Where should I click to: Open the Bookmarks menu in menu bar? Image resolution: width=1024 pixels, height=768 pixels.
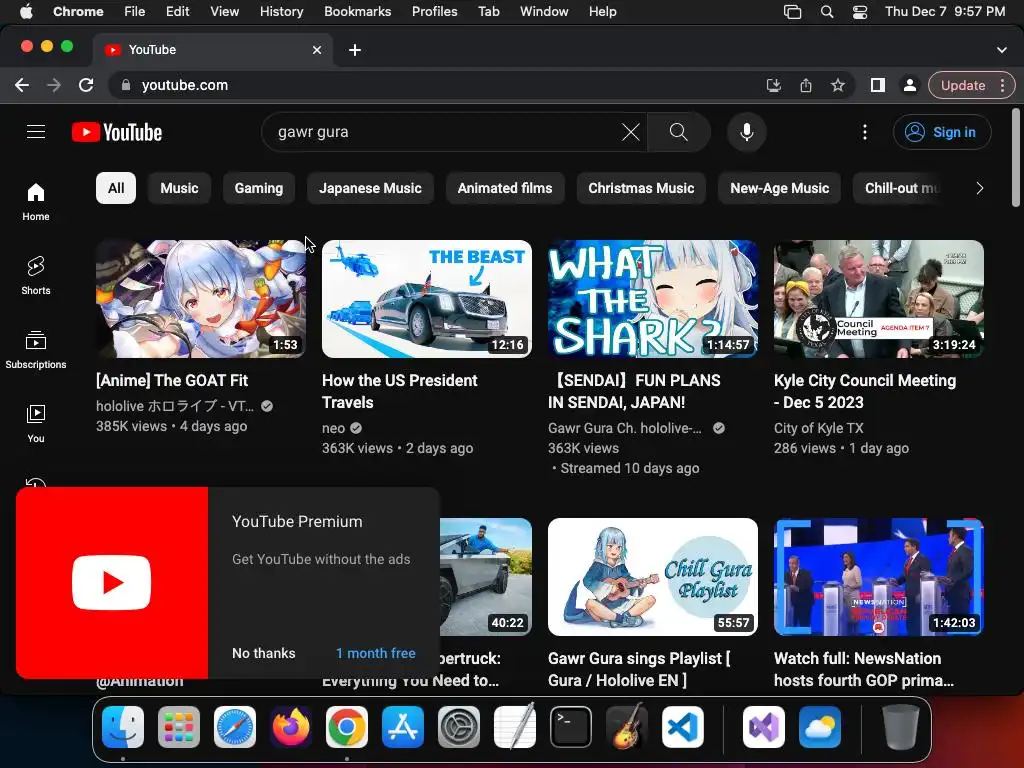pyautogui.click(x=357, y=11)
